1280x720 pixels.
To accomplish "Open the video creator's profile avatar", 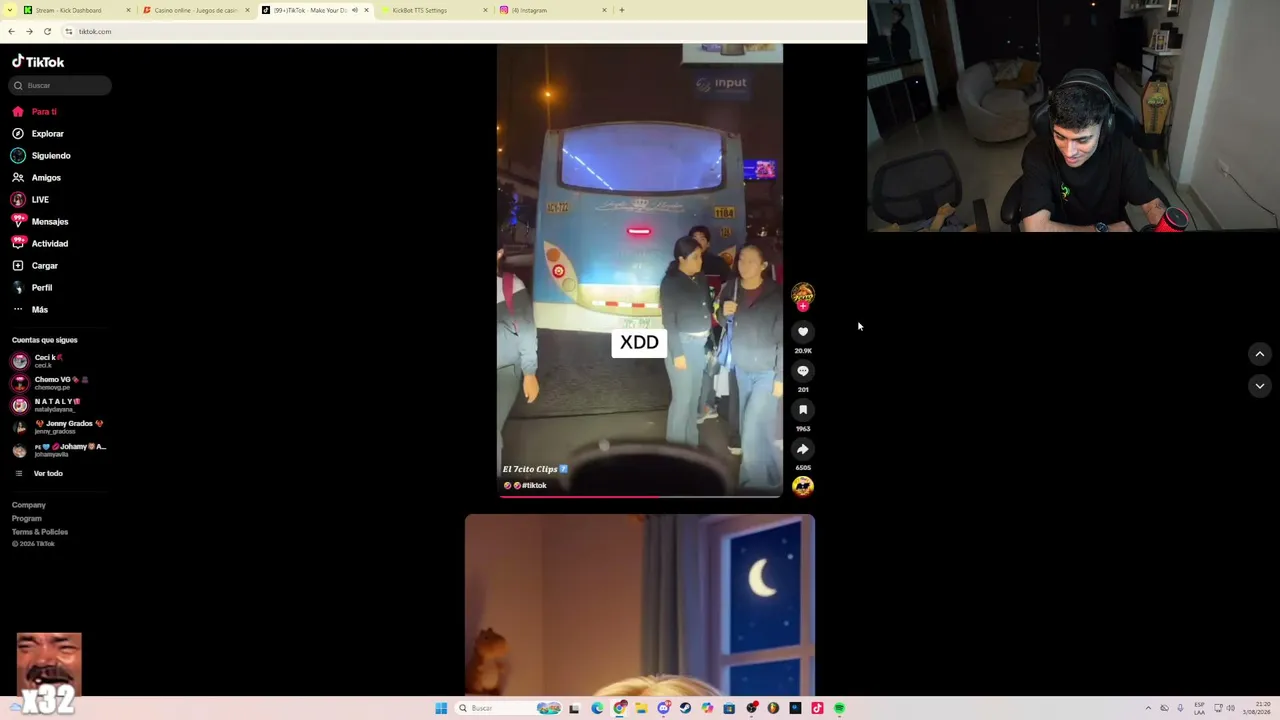I will click(803, 293).
